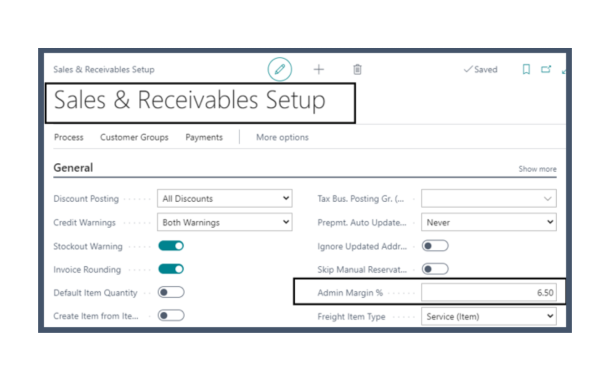Open Credit Warnings dropdown
This screenshot has width=610, height=381.
(x=225, y=222)
